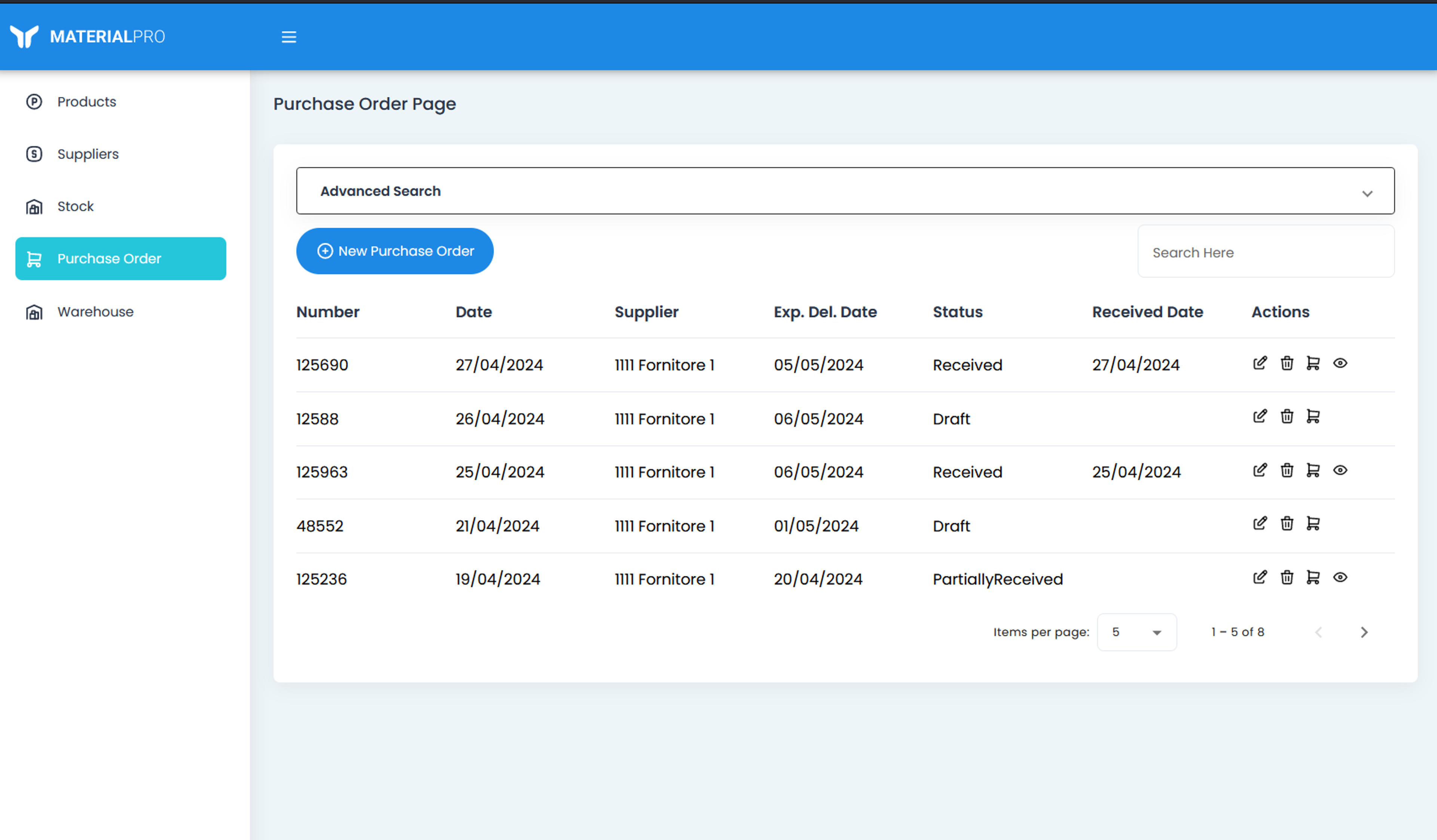Open the Items per page dropdown
The height and width of the screenshot is (840, 1437).
(1137, 632)
